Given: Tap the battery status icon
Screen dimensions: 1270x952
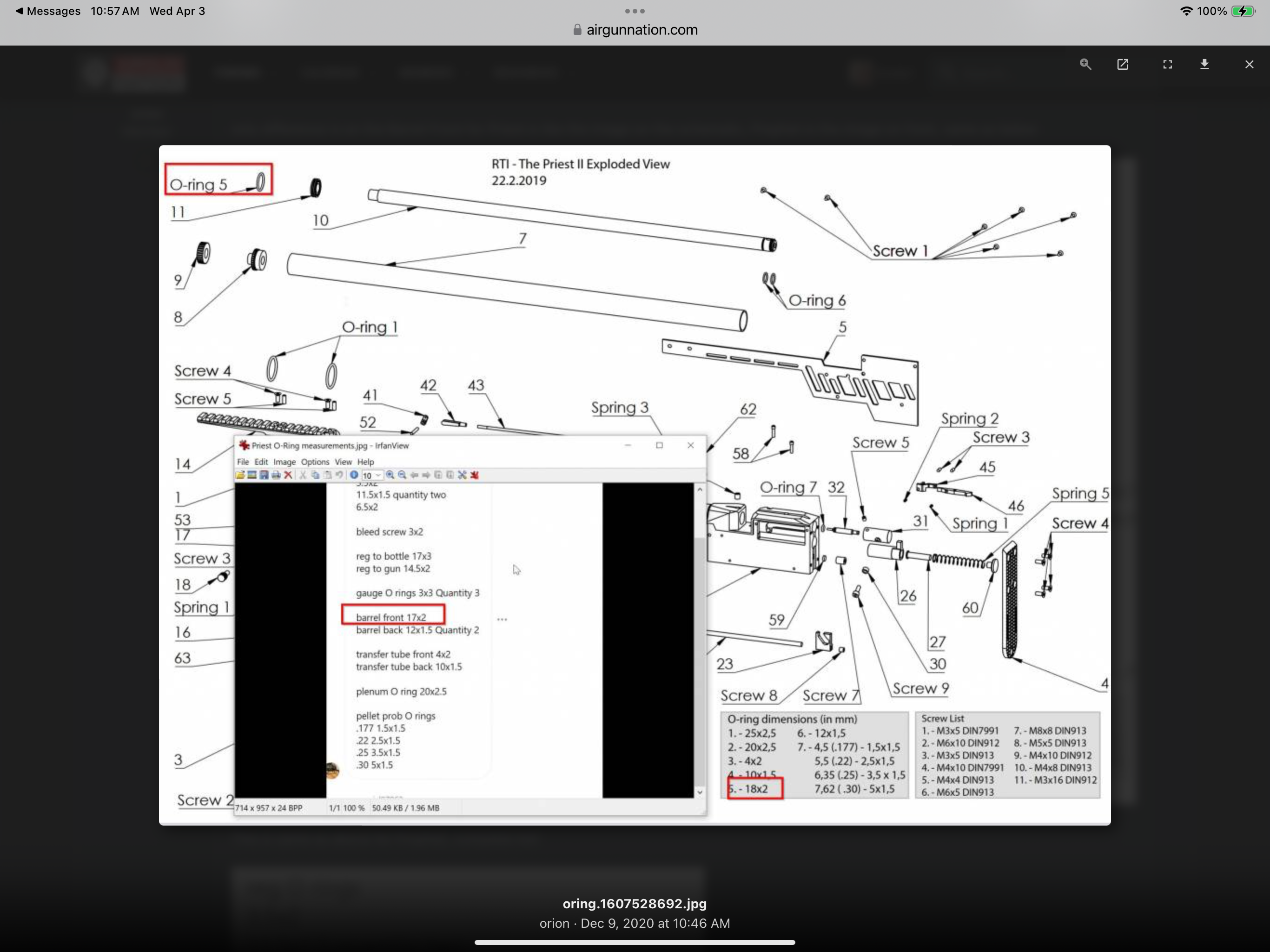Looking at the screenshot, I should (1244, 11).
